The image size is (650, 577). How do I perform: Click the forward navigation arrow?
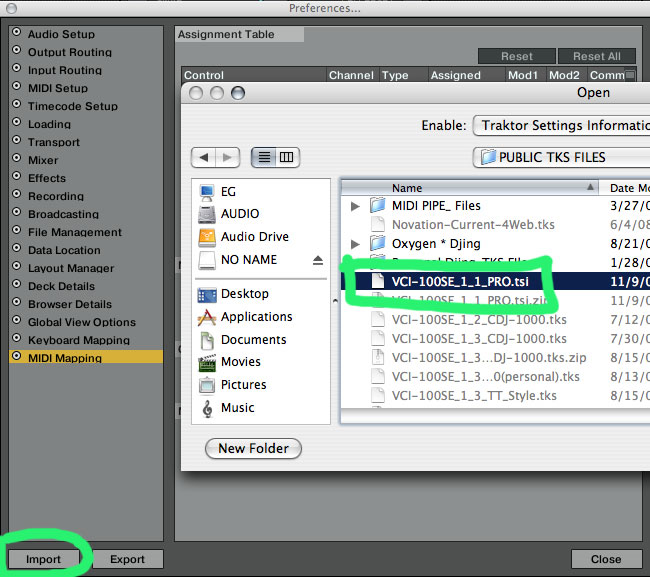229,157
